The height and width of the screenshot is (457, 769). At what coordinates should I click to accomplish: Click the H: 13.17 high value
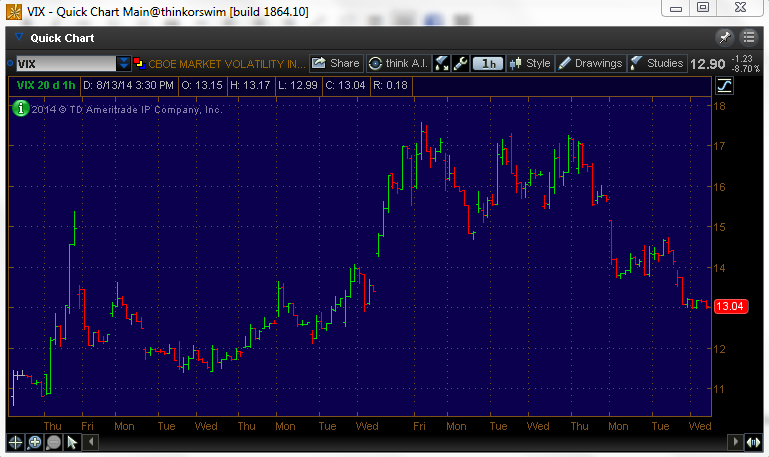pos(250,85)
